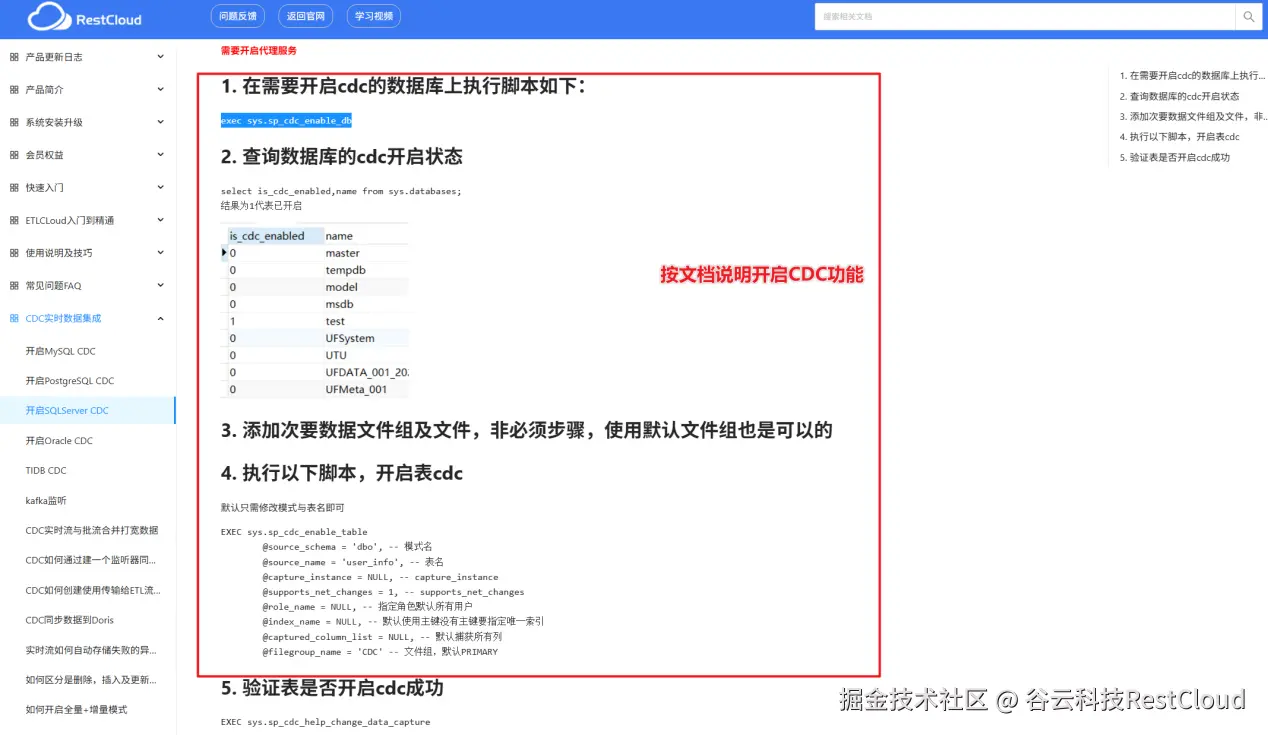Viewport: 1268px width, 735px height.
Task: Click the grid icon beside 产品简介
Action: [14, 90]
